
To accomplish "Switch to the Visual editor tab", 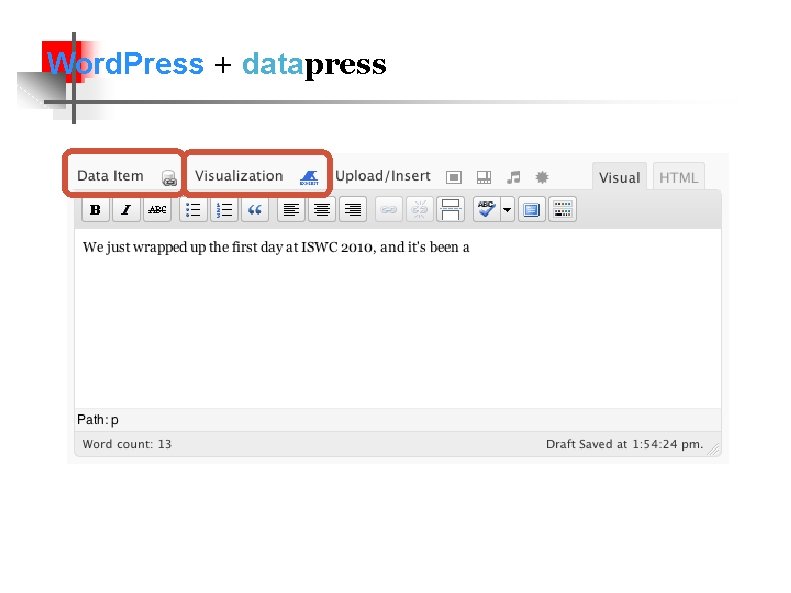I will 619,177.
